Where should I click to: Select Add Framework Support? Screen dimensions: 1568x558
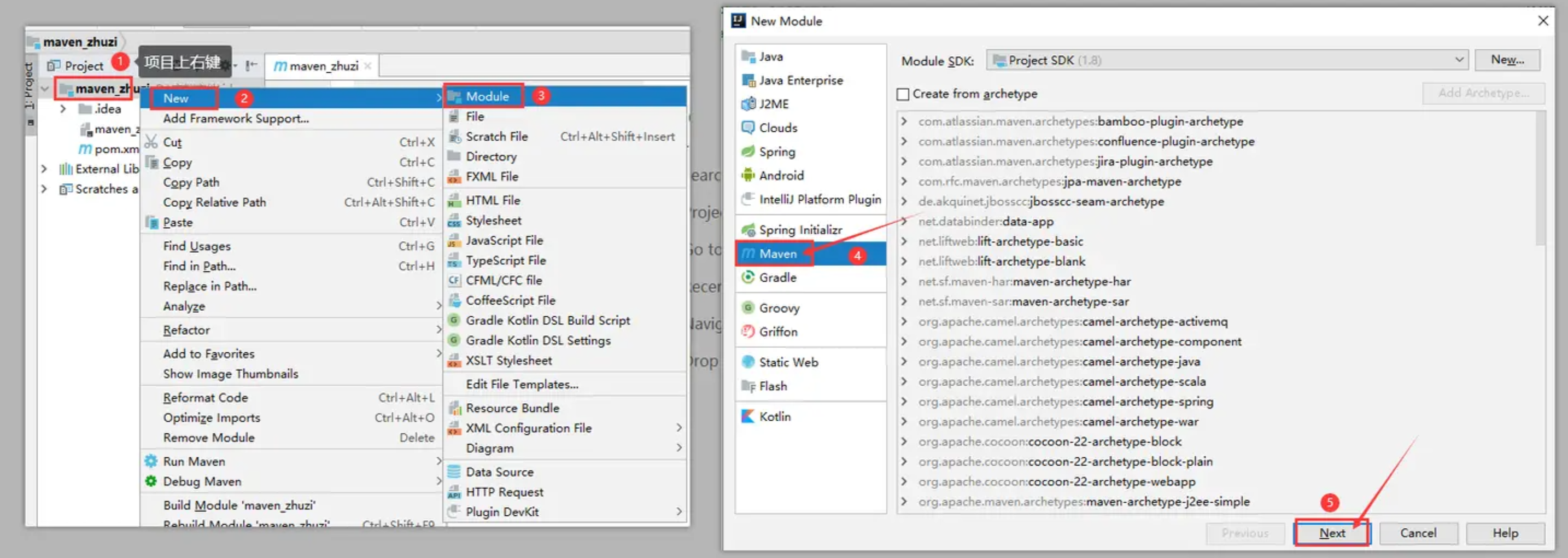[x=292, y=118]
